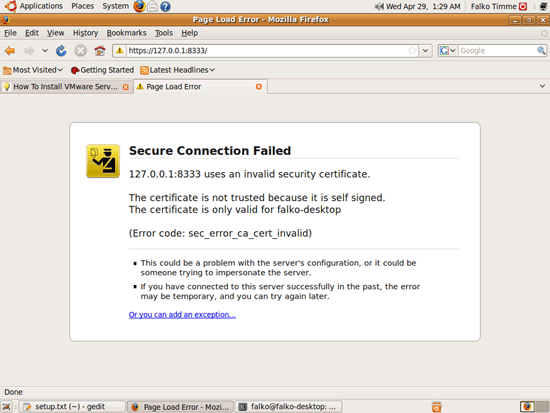The height and width of the screenshot is (413, 550).
Task: Bookmark this page with the star icon
Action: pyautogui.click(x=412, y=51)
